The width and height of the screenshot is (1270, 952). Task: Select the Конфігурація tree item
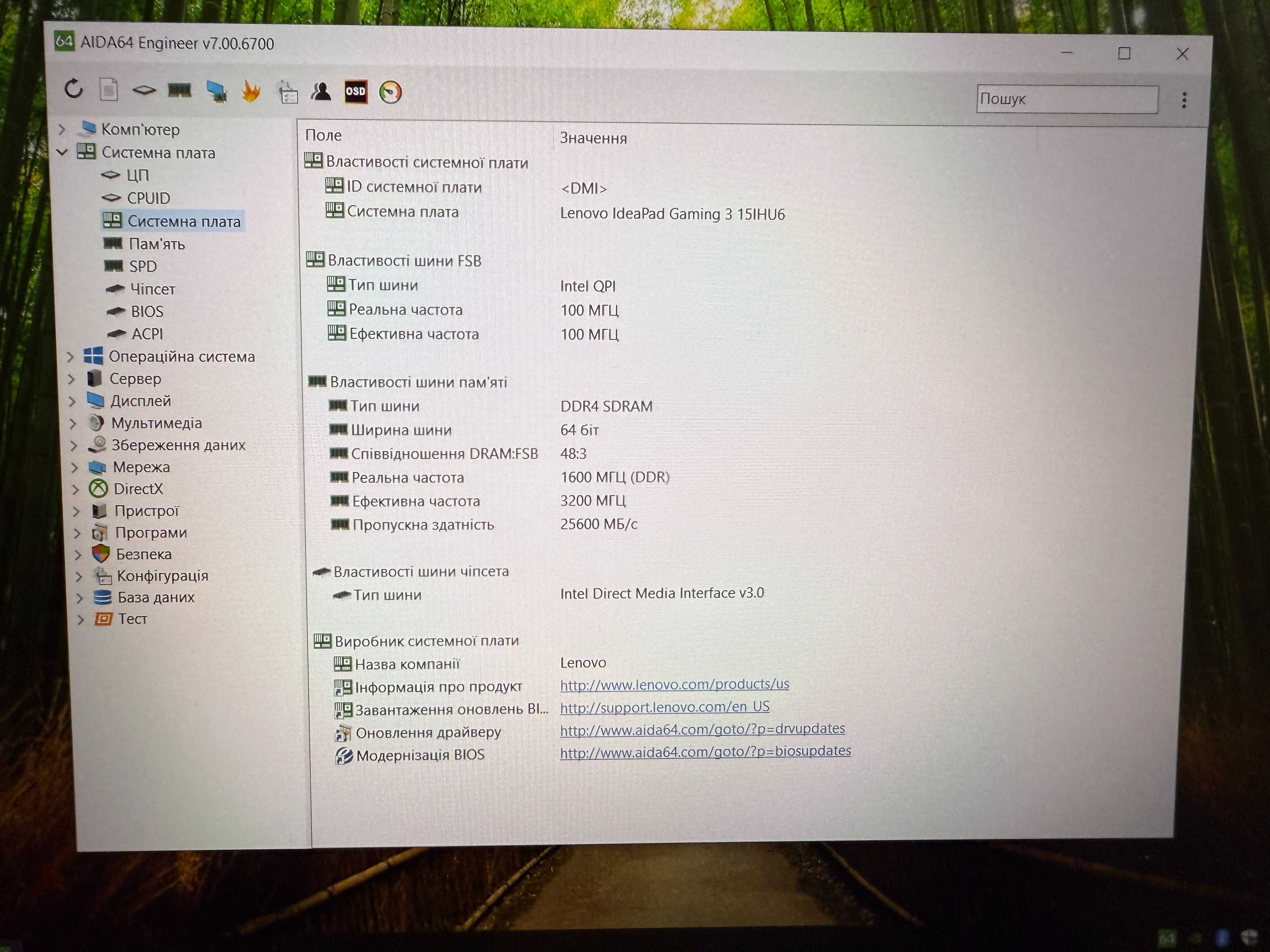[x=163, y=575]
